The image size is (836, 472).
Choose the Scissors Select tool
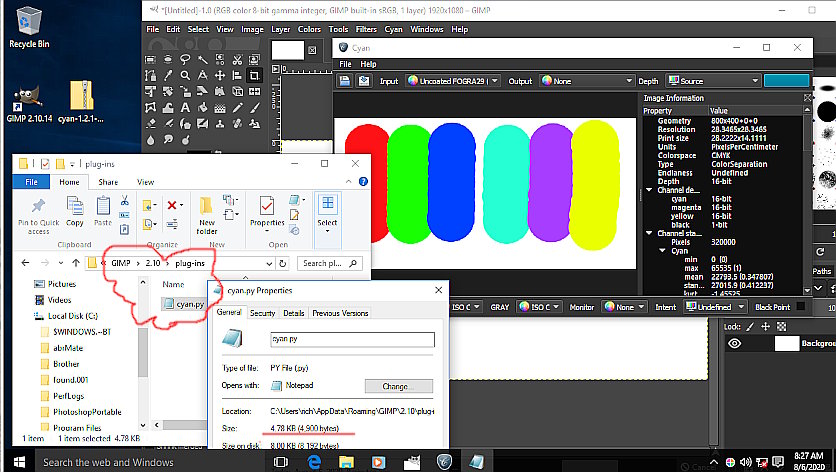[238, 59]
